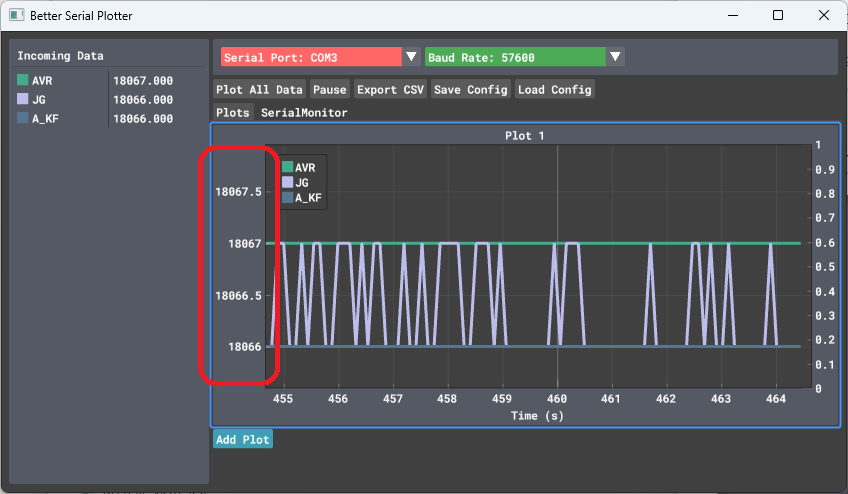Minimize the Better Serial Plotter window
Image resolution: width=848 pixels, height=494 pixels.
click(733, 15)
